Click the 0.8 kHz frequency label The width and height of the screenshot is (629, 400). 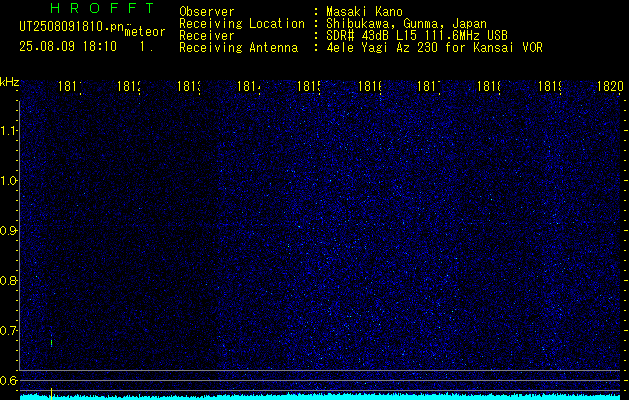8,280
